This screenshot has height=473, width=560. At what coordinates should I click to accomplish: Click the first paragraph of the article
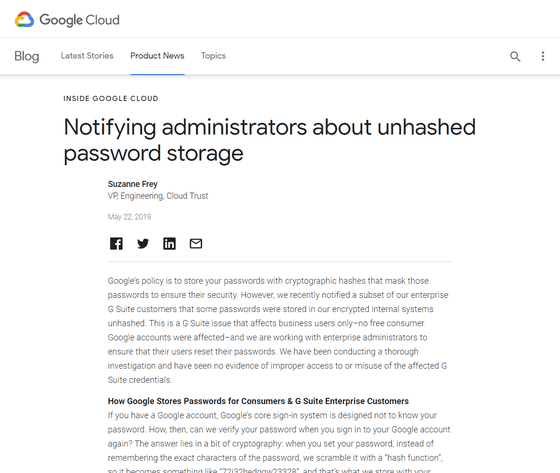[x=279, y=330]
